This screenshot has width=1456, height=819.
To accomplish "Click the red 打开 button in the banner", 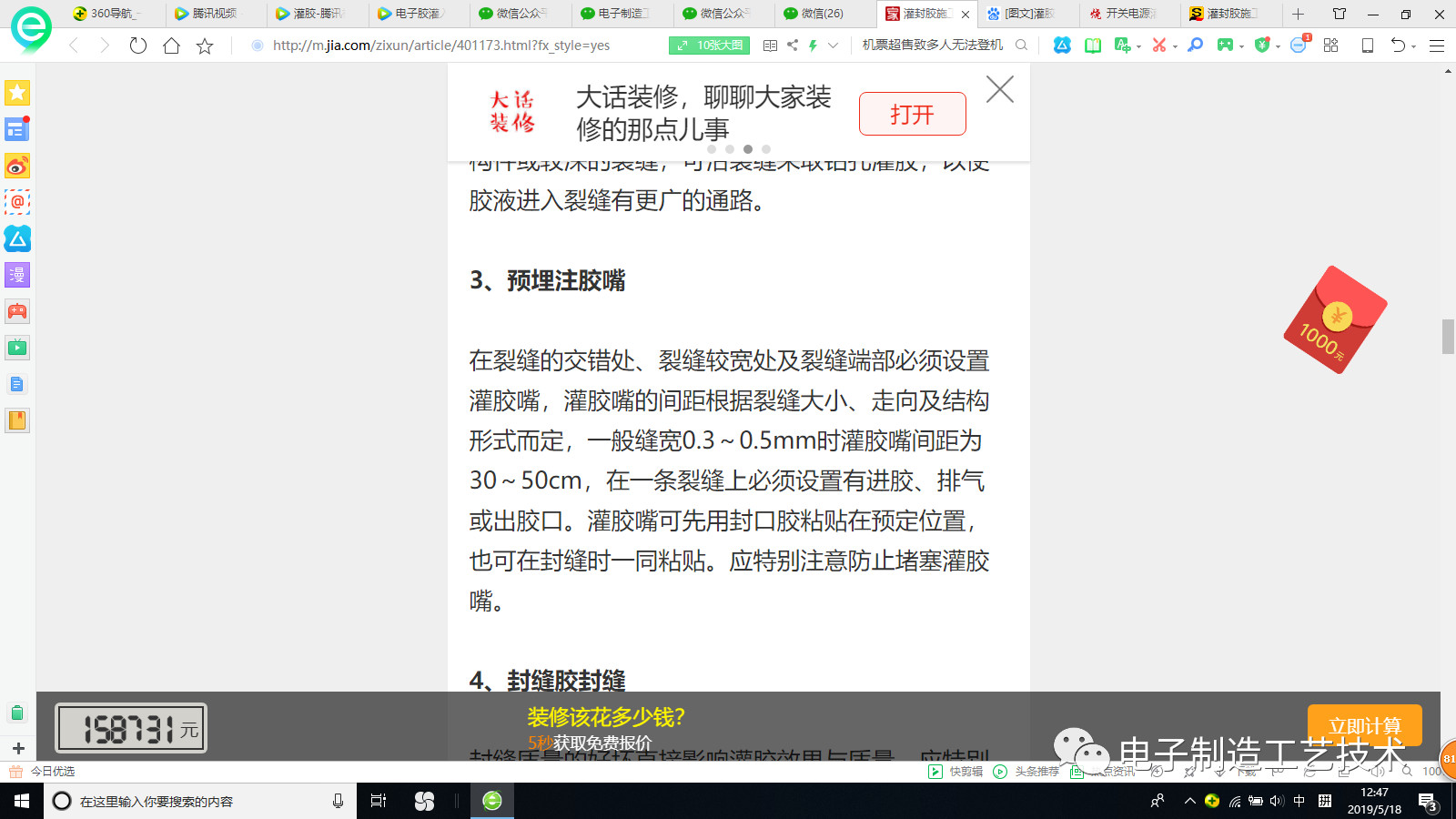I will 912,114.
